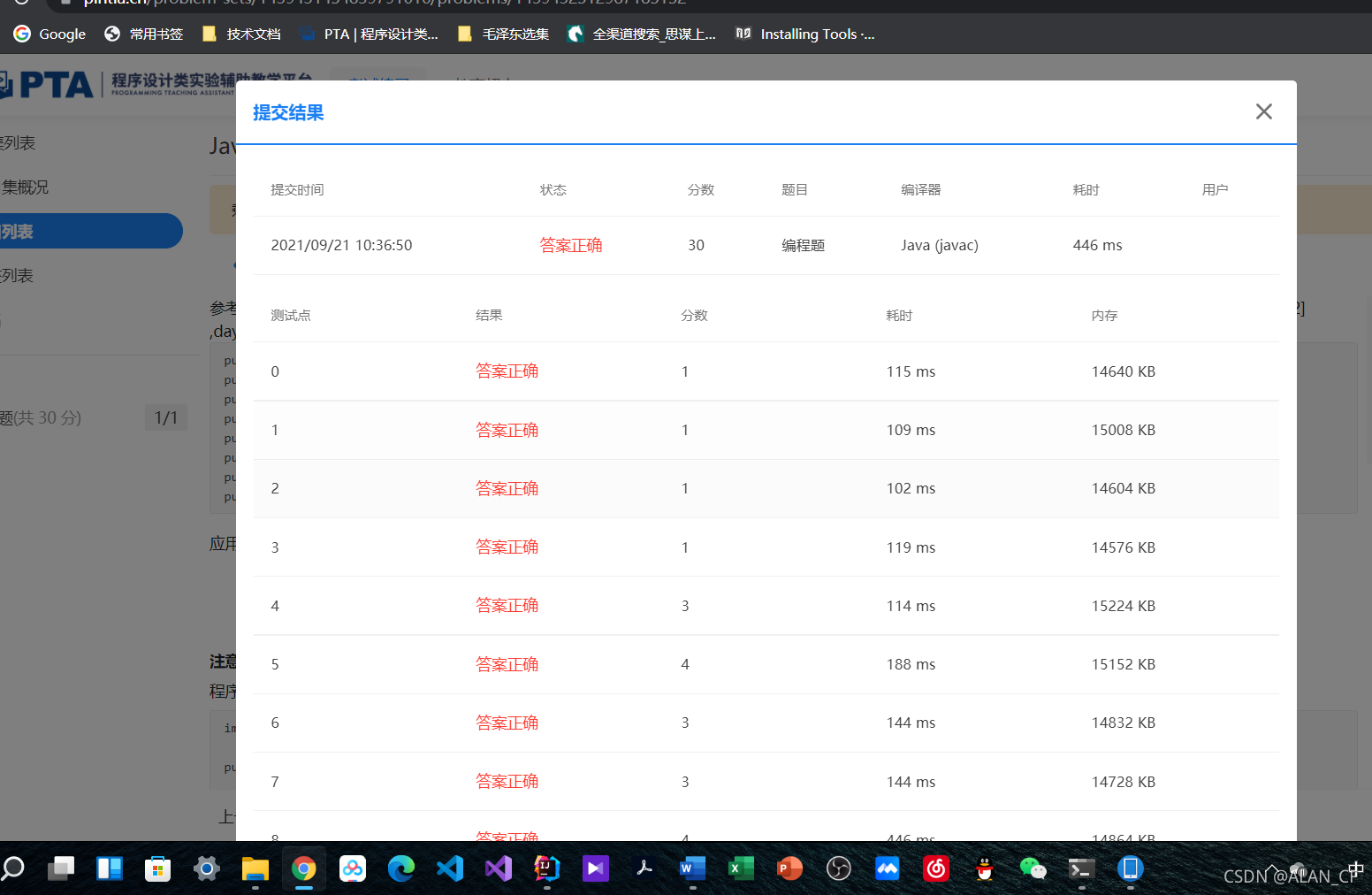Viewport: 1372px width, 895px height.
Task: Open 集概况 in the PTA sidebar
Action: pos(25,187)
